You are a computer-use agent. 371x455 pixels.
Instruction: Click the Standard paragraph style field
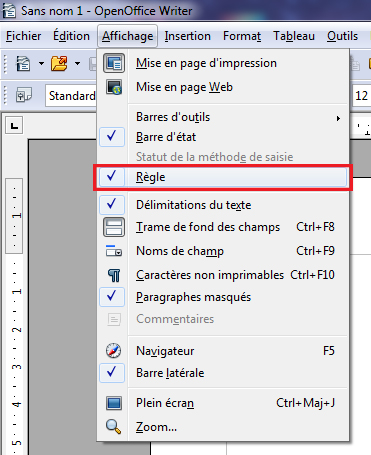(71, 96)
